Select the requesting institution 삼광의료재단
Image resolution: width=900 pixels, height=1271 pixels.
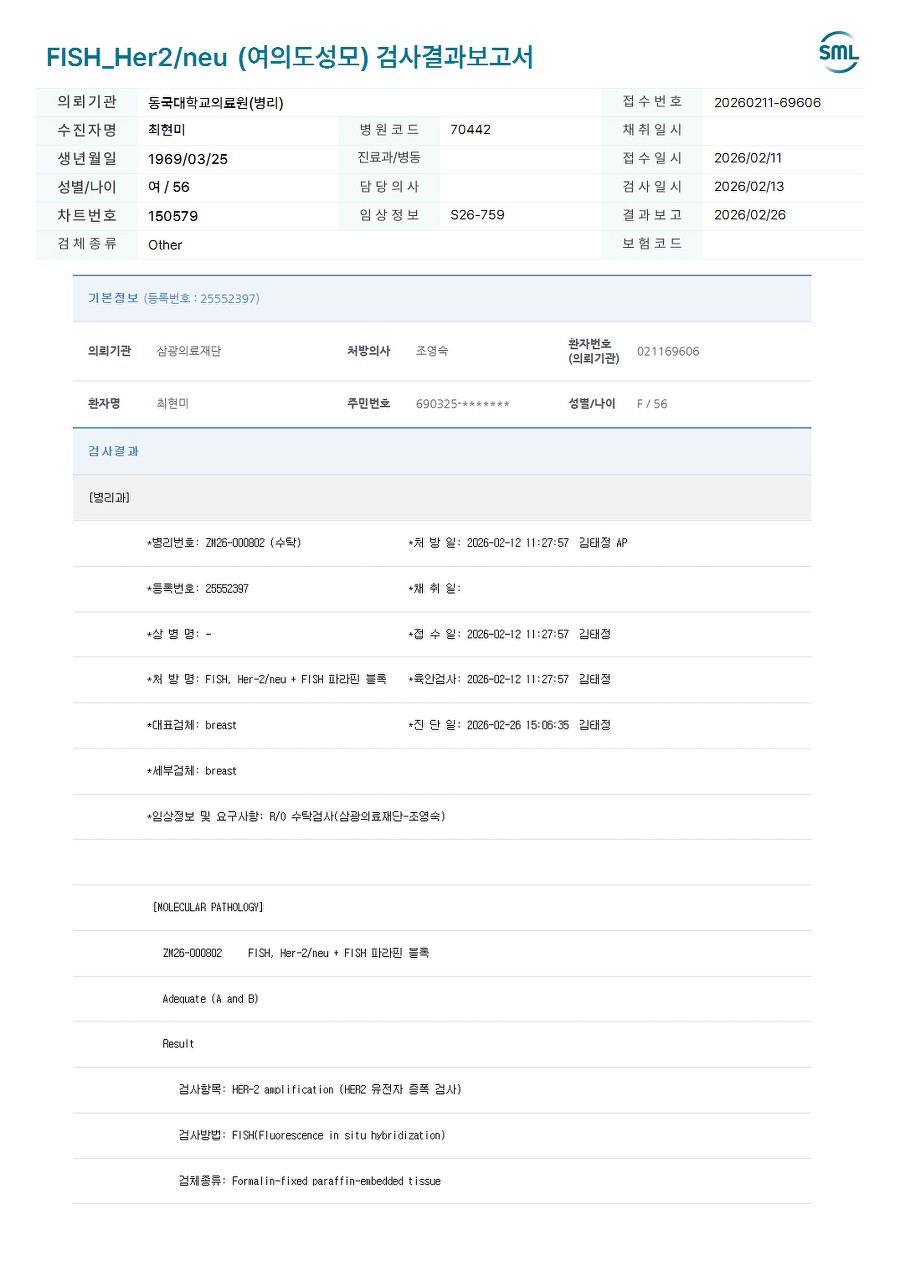[189, 351]
